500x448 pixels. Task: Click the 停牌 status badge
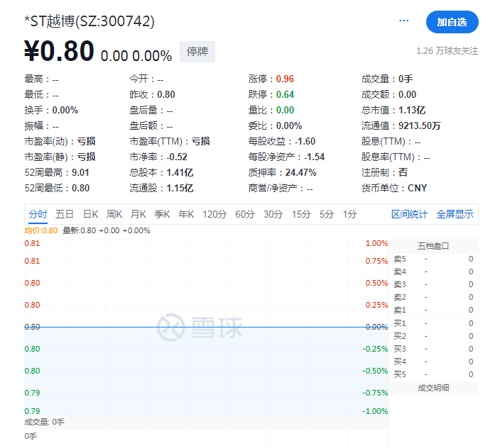tap(197, 52)
